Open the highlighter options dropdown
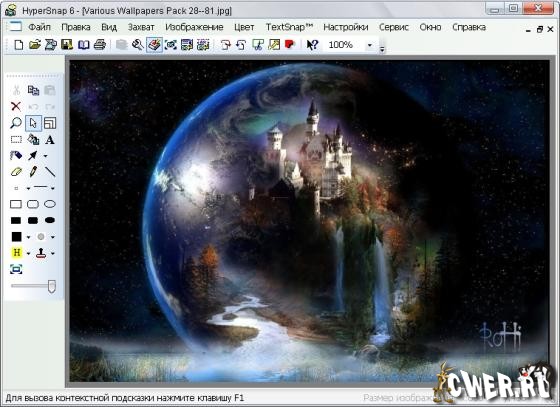This screenshot has height=407, width=560. (28, 253)
